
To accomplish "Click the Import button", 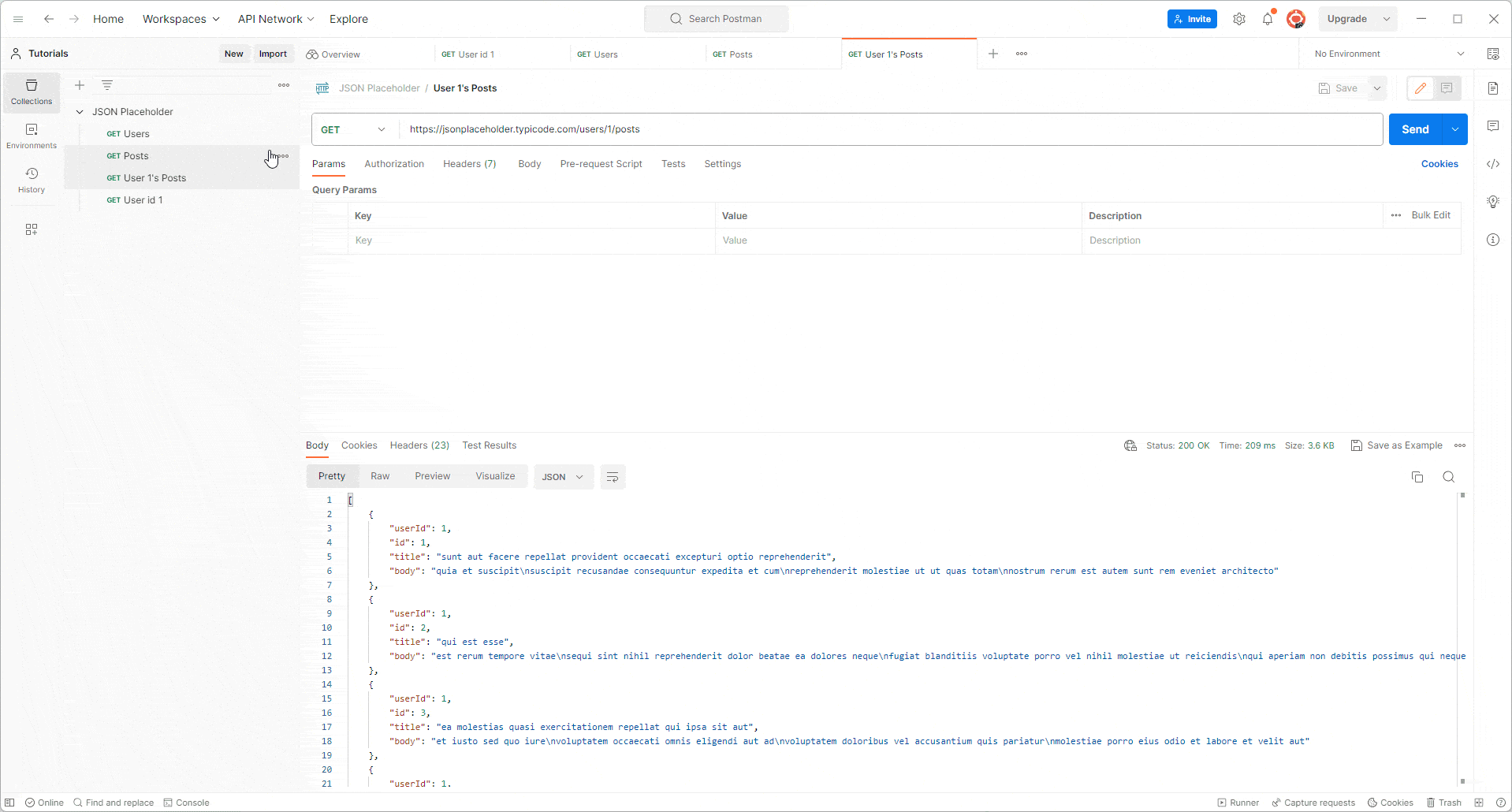I will coord(273,54).
